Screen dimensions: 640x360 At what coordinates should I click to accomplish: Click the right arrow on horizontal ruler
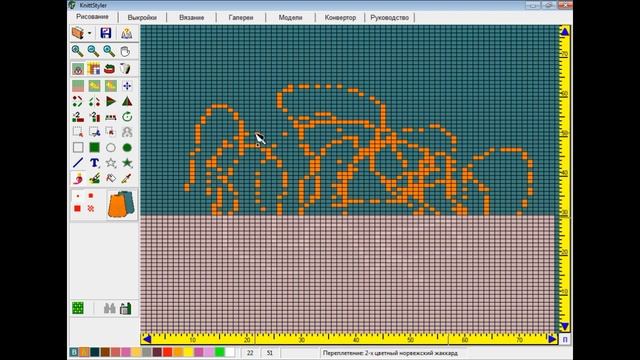(x=552, y=339)
